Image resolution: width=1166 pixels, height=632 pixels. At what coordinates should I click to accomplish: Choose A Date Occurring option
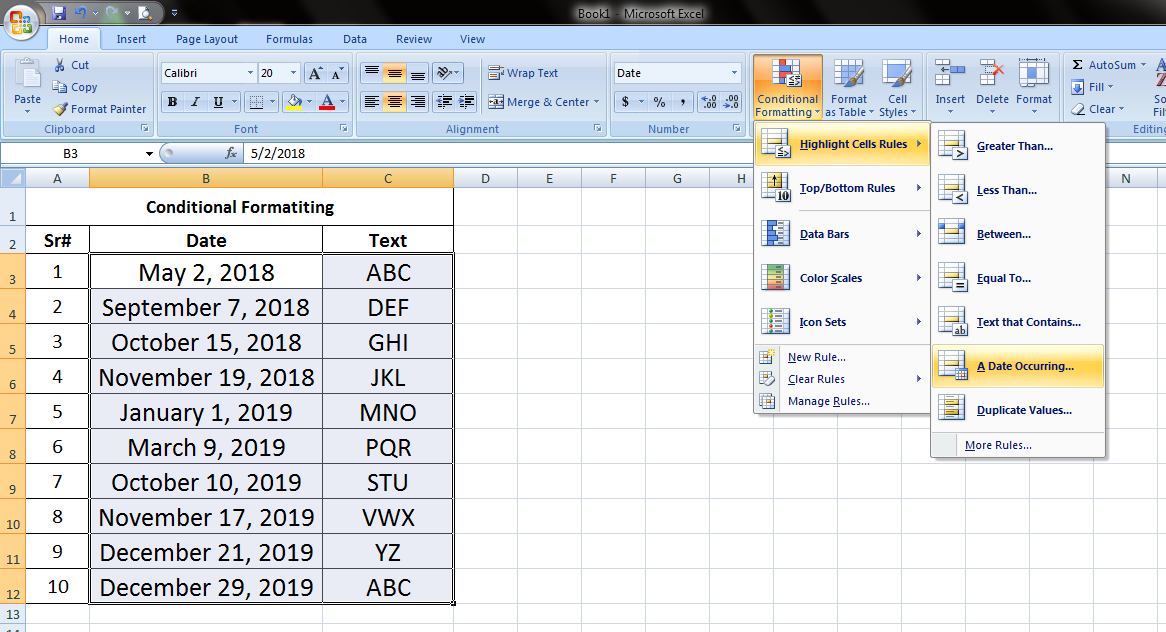(1022, 366)
